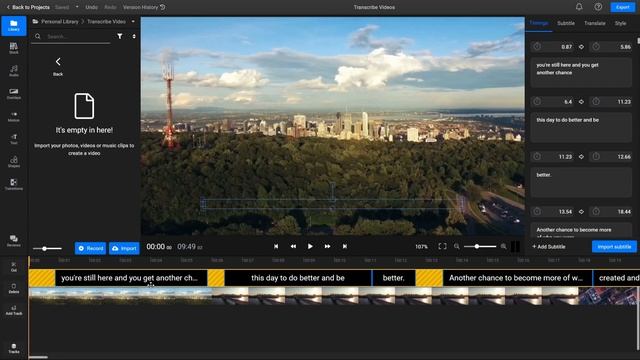The height and width of the screenshot is (360, 640).
Task: Switch to the Subtitle tab
Action: coord(566,23)
